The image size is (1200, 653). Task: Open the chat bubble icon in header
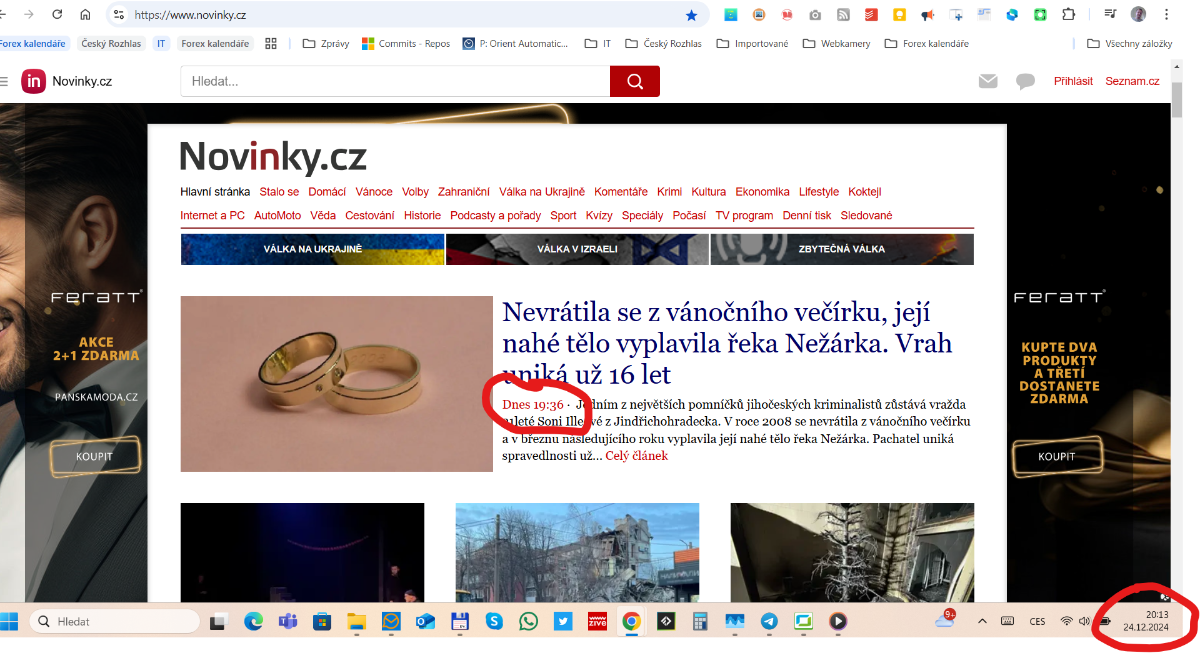1025,81
